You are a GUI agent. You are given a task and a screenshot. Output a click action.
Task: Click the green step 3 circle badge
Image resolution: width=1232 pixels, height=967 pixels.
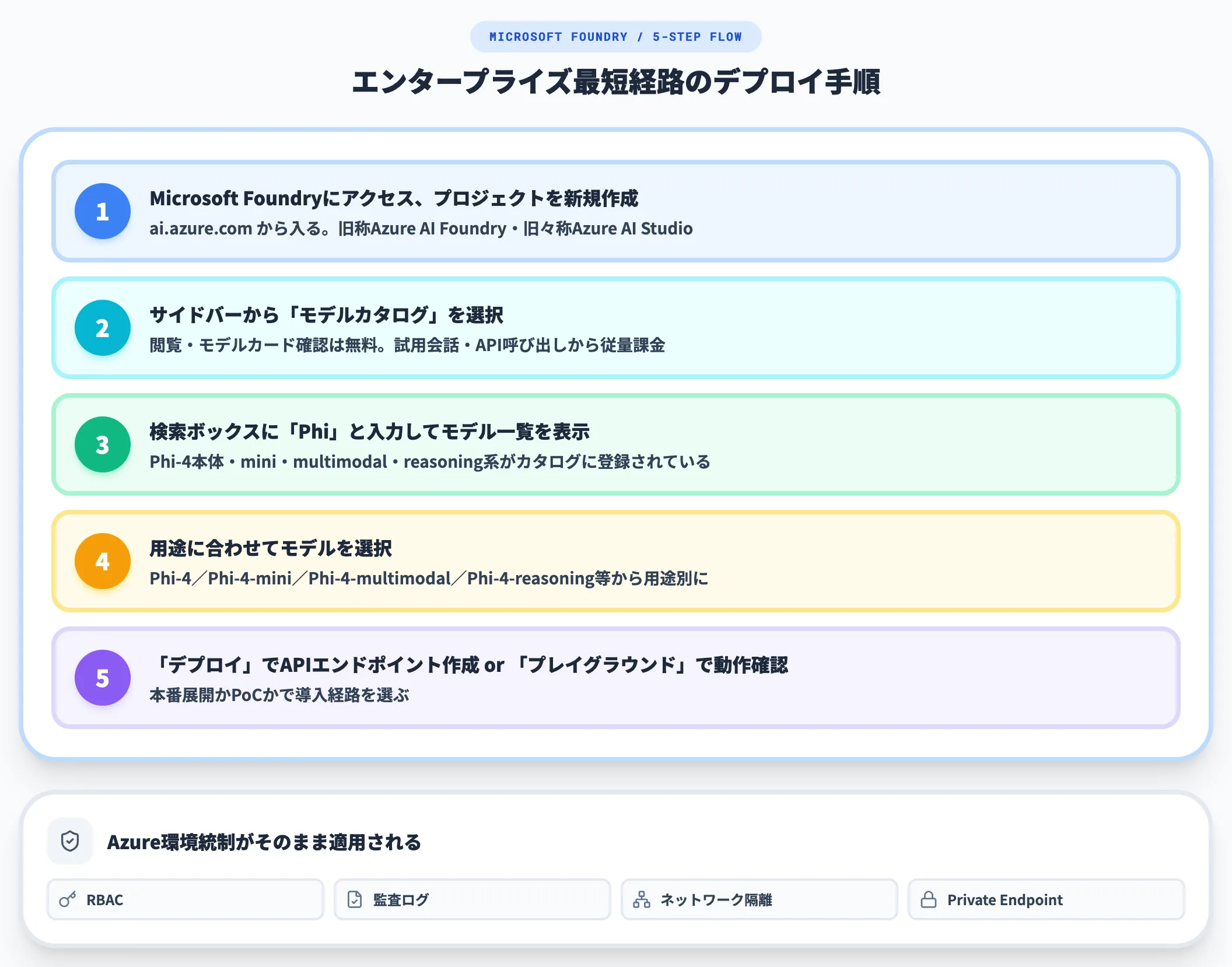coord(103,444)
